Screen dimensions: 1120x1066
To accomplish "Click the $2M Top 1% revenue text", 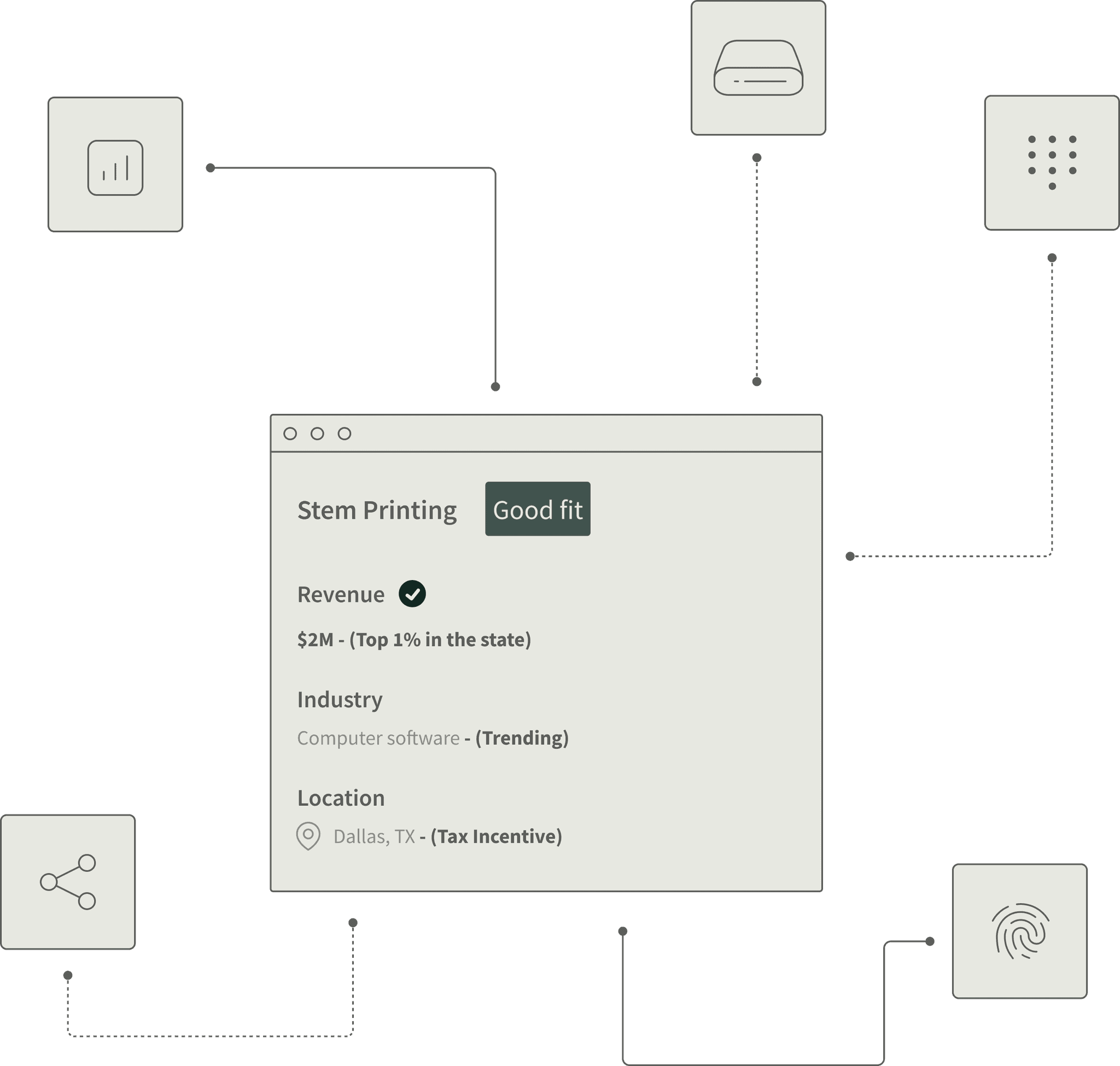I will [x=414, y=640].
